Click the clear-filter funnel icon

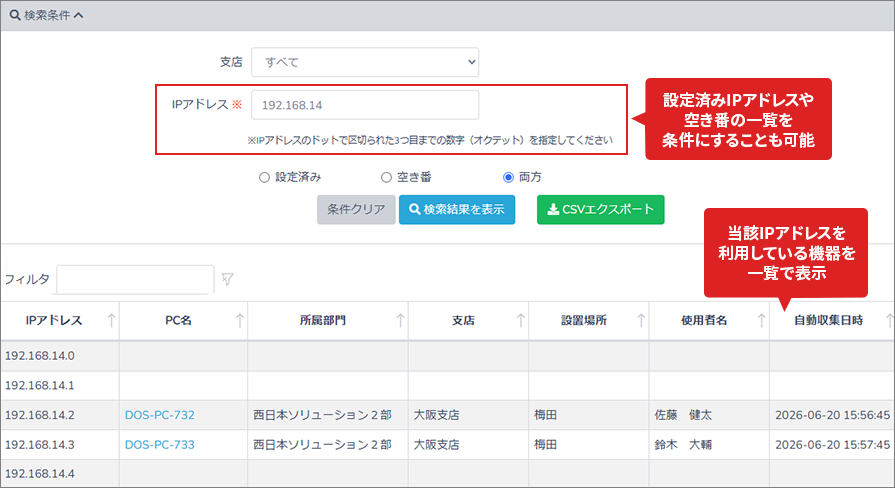pyautogui.click(x=227, y=279)
